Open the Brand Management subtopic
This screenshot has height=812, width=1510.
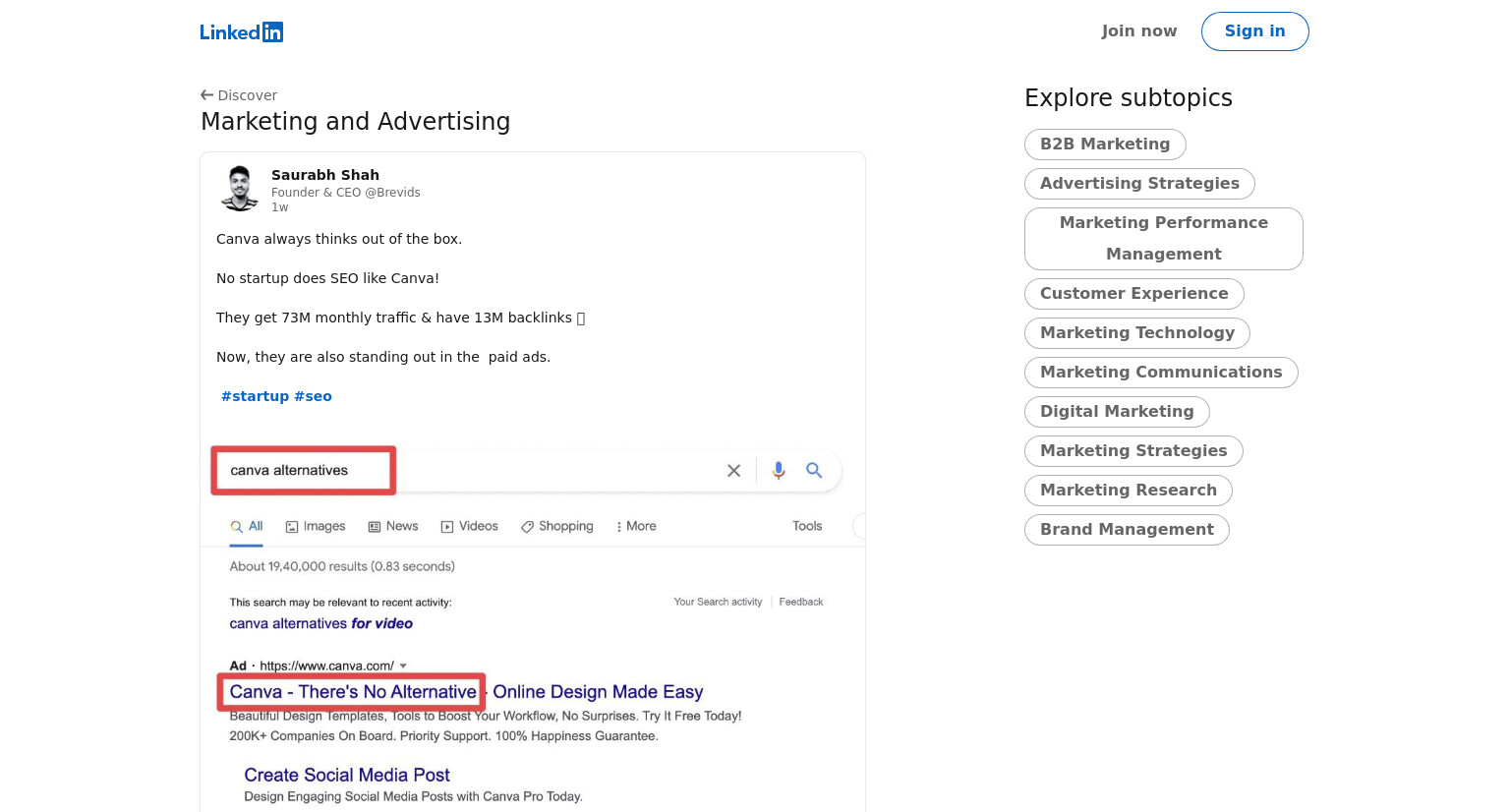click(1127, 530)
